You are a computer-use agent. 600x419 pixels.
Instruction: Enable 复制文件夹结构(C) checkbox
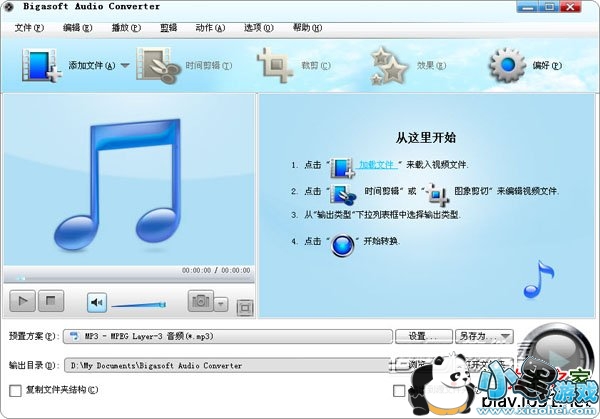click(15, 391)
